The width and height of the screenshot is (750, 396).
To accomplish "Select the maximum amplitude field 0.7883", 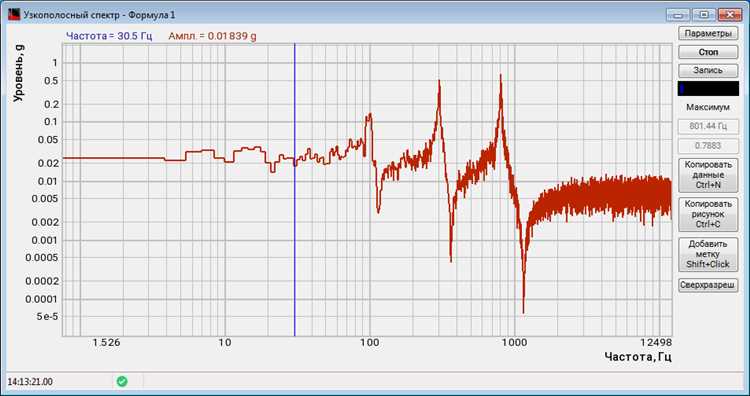I will click(x=708, y=146).
